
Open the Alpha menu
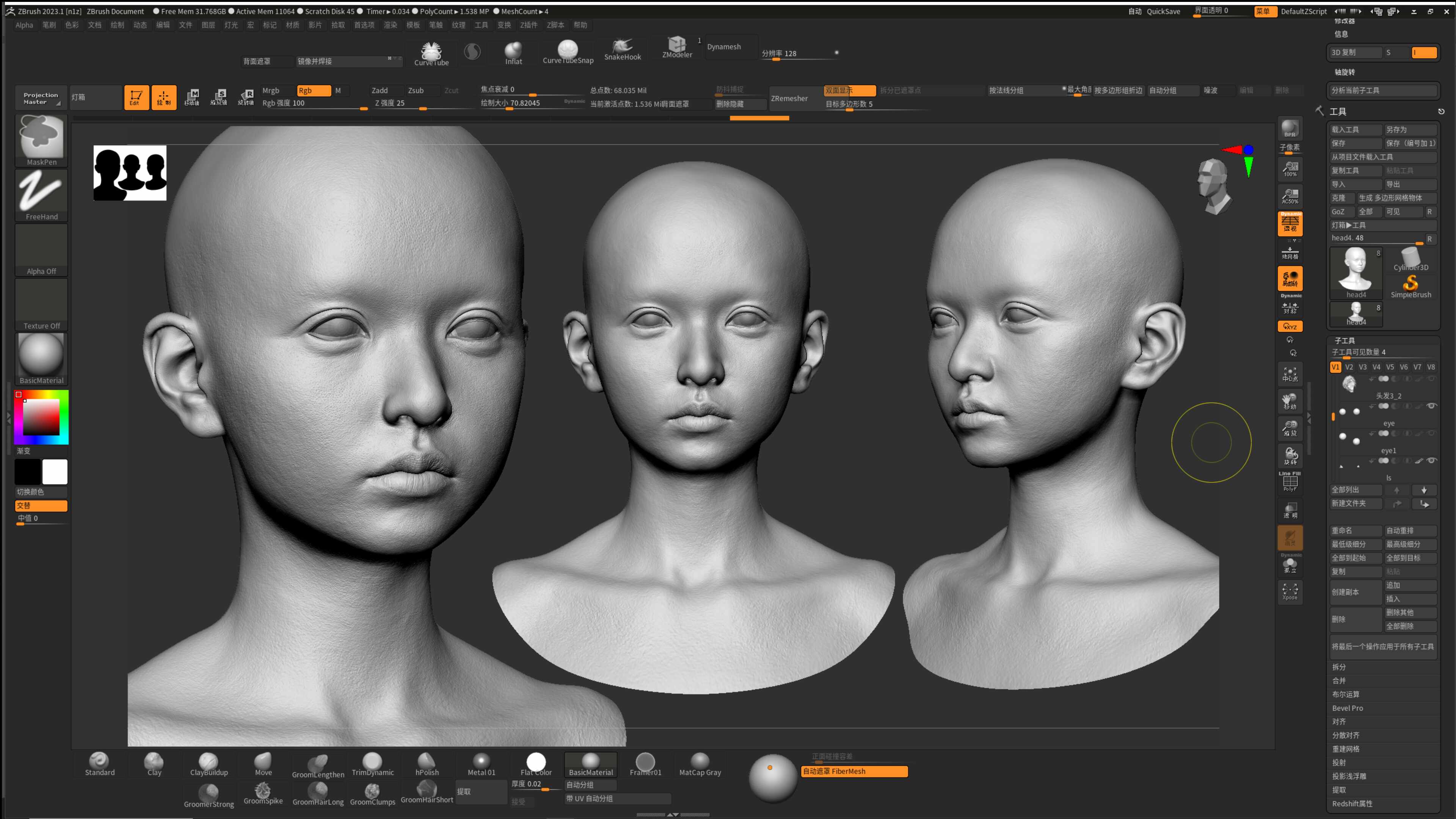(24, 25)
